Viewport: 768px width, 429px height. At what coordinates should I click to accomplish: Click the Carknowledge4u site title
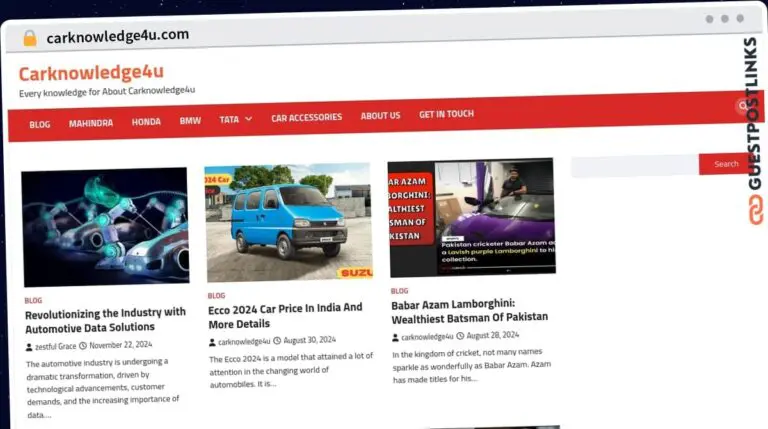coord(91,73)
